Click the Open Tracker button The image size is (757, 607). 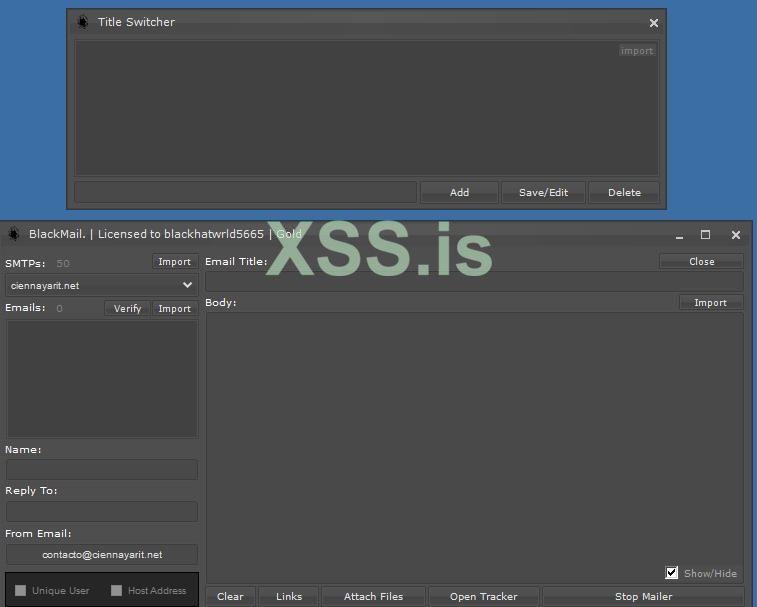coord(483,596)
